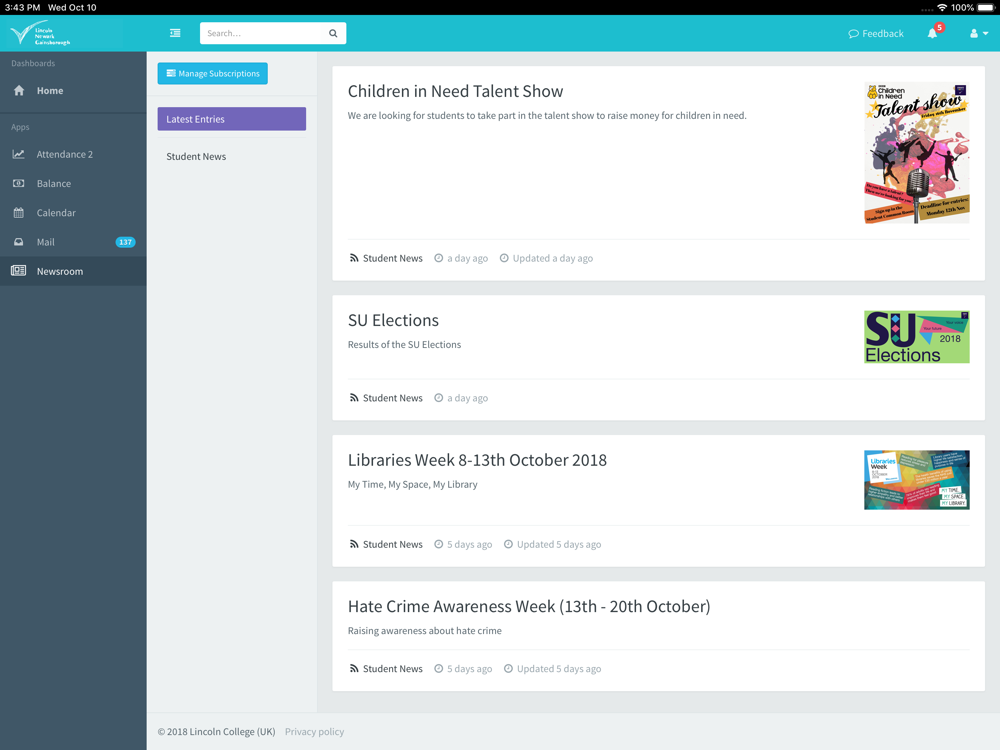Click the Newsroom newspaper icon
The image size is (1000, 750).
coord(18,271)
